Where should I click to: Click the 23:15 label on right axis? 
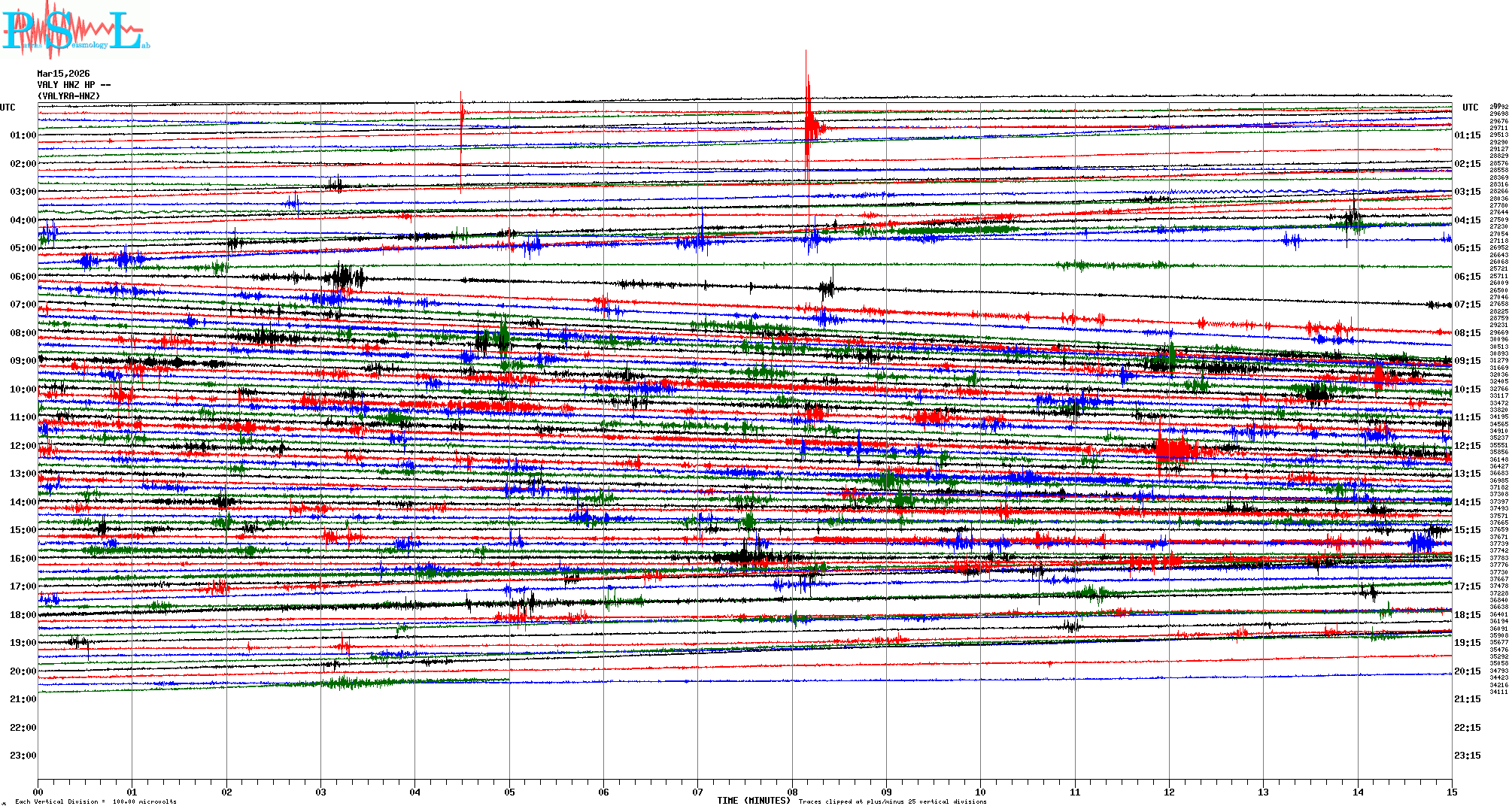click(x=1467, y=756)
